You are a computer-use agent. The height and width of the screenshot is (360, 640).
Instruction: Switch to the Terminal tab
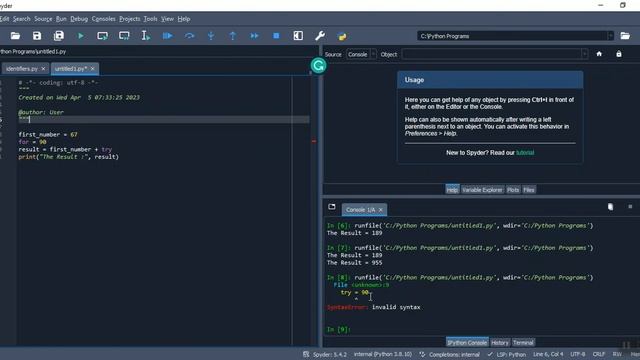pos(523,342)
